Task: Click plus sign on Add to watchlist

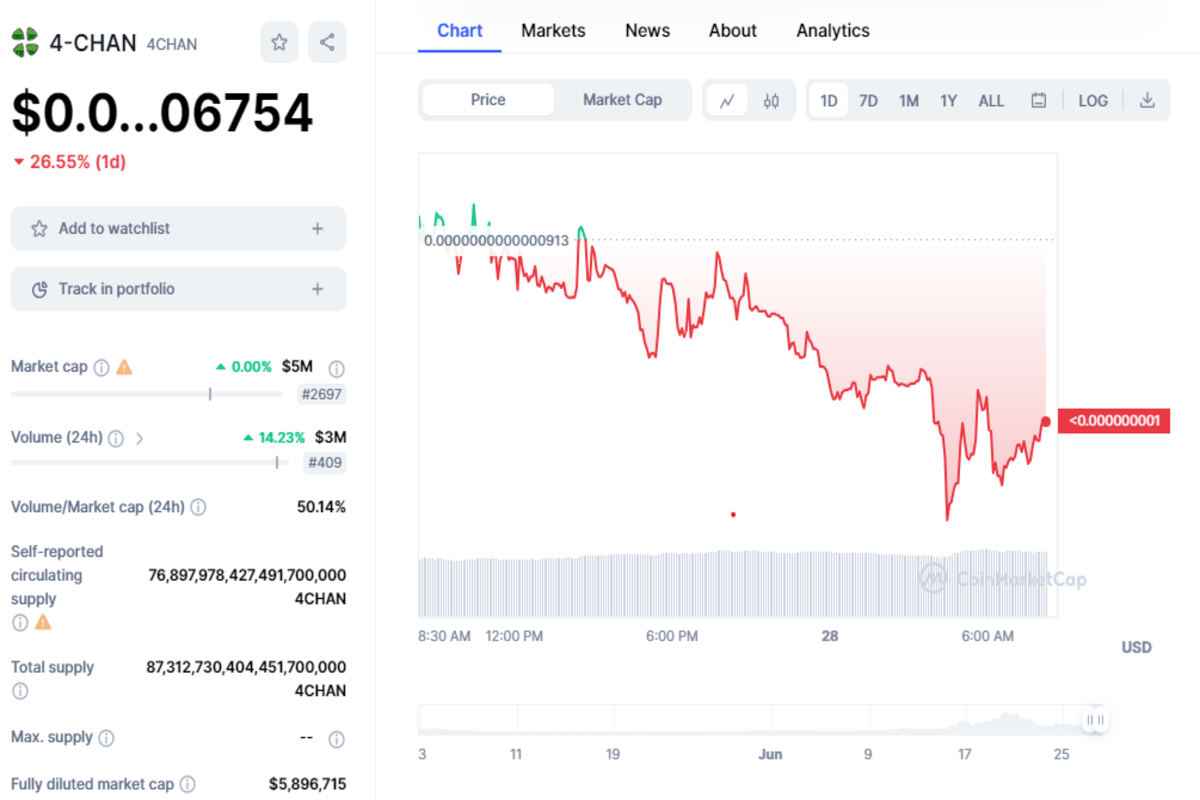Action: click(x=317, y=229)
